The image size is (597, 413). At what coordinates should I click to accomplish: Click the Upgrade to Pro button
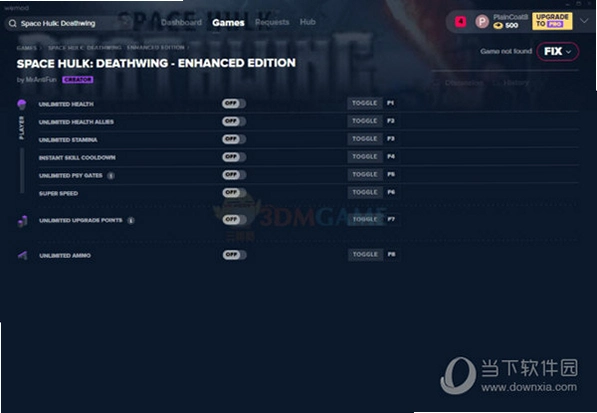coord(552,21)
